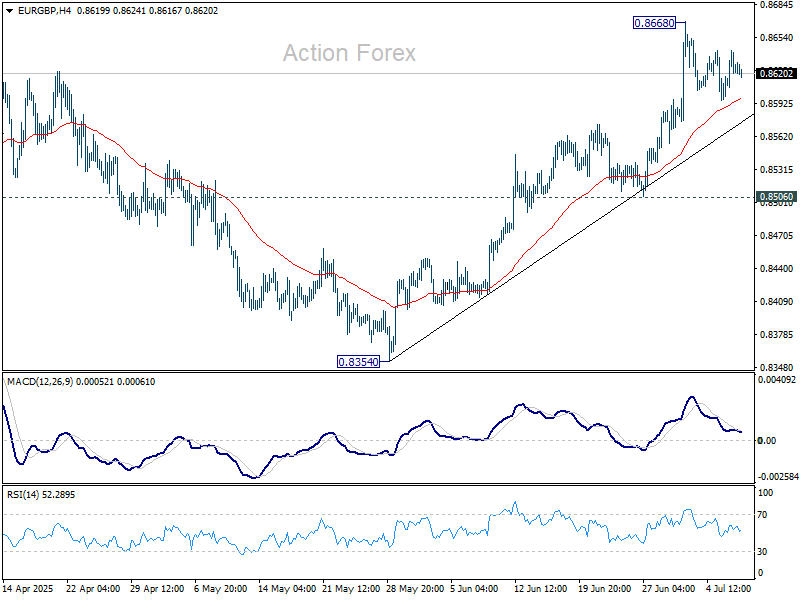Click the 12 Jun 12:00 time label
Viewport: 800px width, 600px height.
(x=540, y=588)
